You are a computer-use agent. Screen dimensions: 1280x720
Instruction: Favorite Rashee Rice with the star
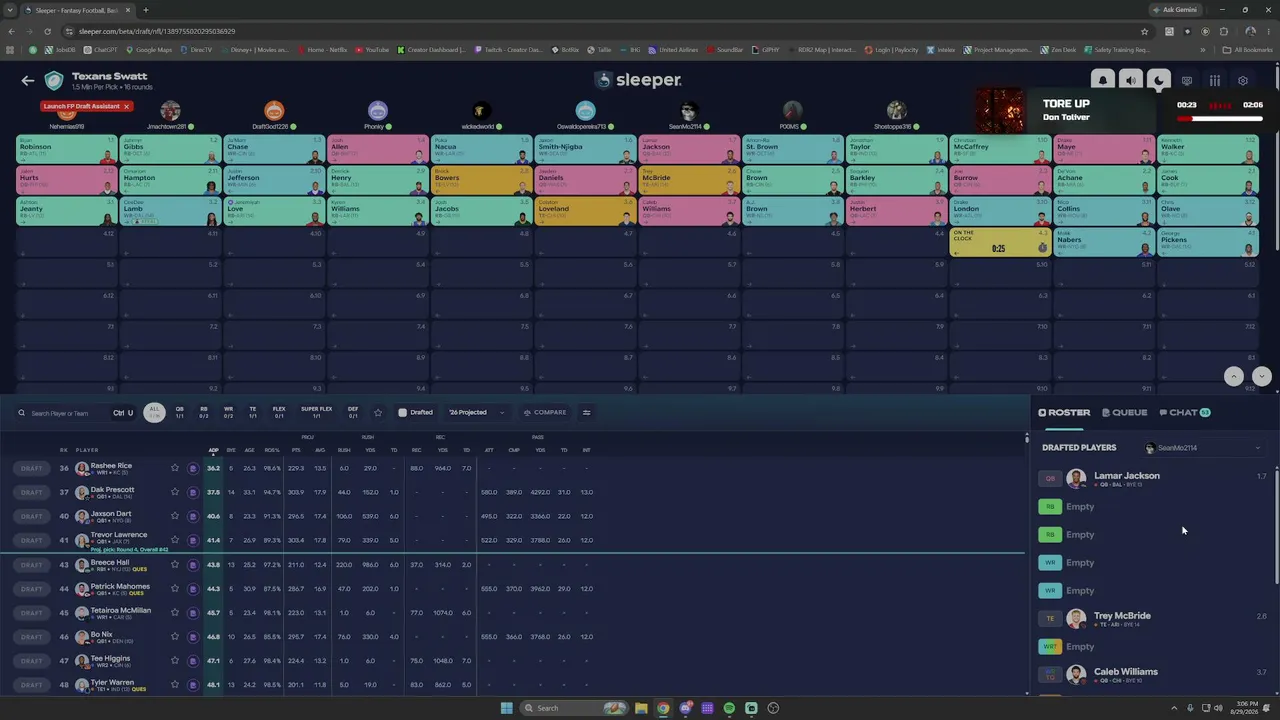[x=175, y=468]
